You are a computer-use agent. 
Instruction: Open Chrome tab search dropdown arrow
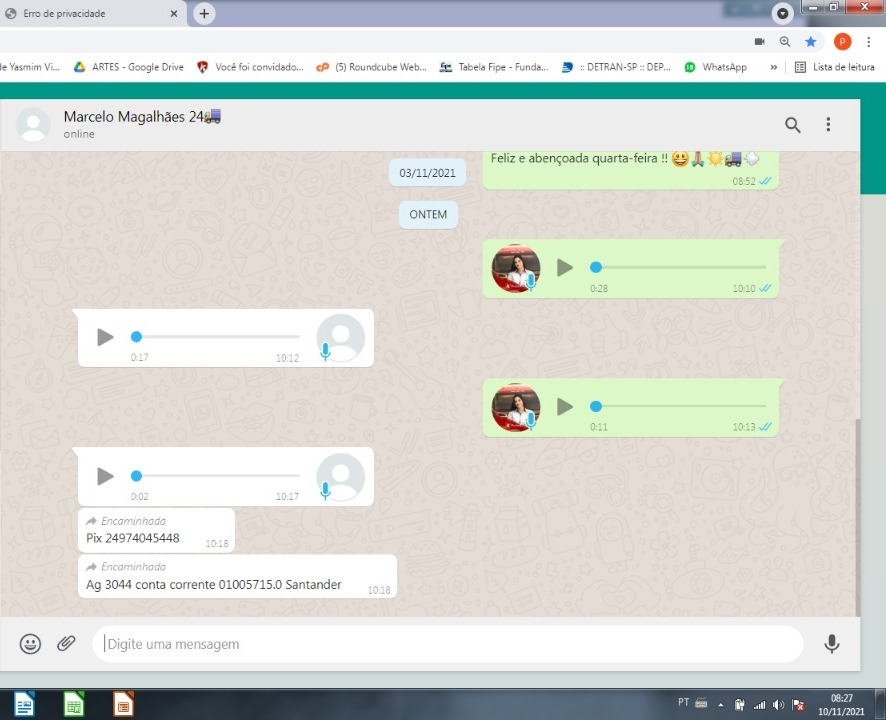pyautogui.click(x=782, y=13)
